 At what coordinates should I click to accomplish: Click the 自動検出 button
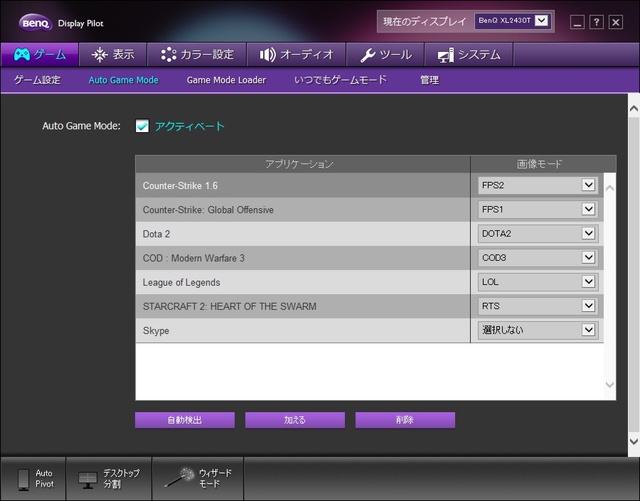[185, 420]
